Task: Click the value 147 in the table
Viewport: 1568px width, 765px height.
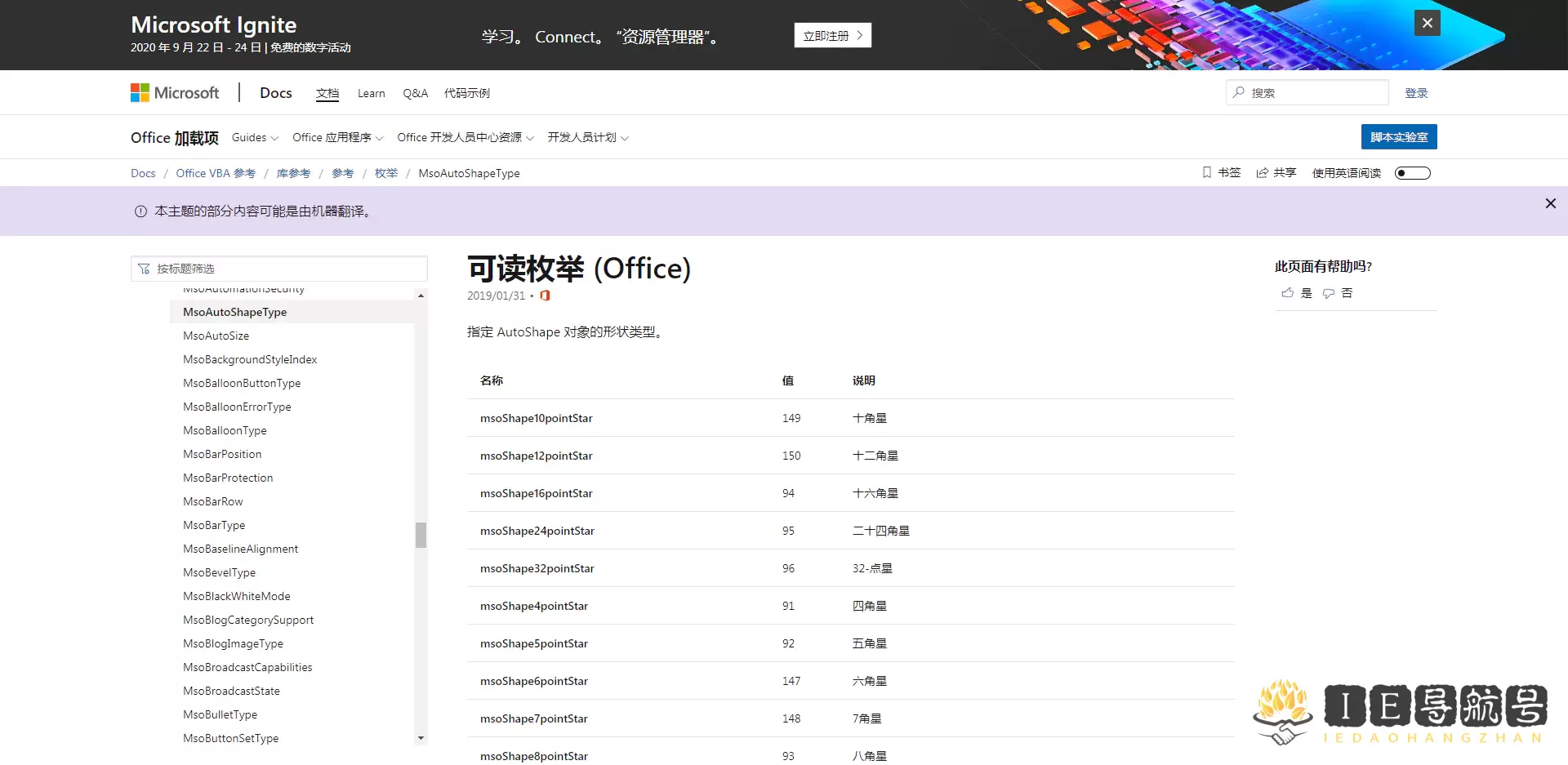Action: click(791, 681)
